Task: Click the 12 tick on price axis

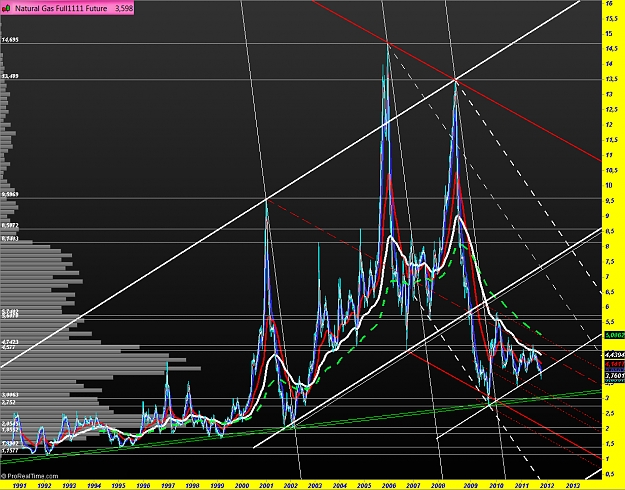Action: coord(609,124)
